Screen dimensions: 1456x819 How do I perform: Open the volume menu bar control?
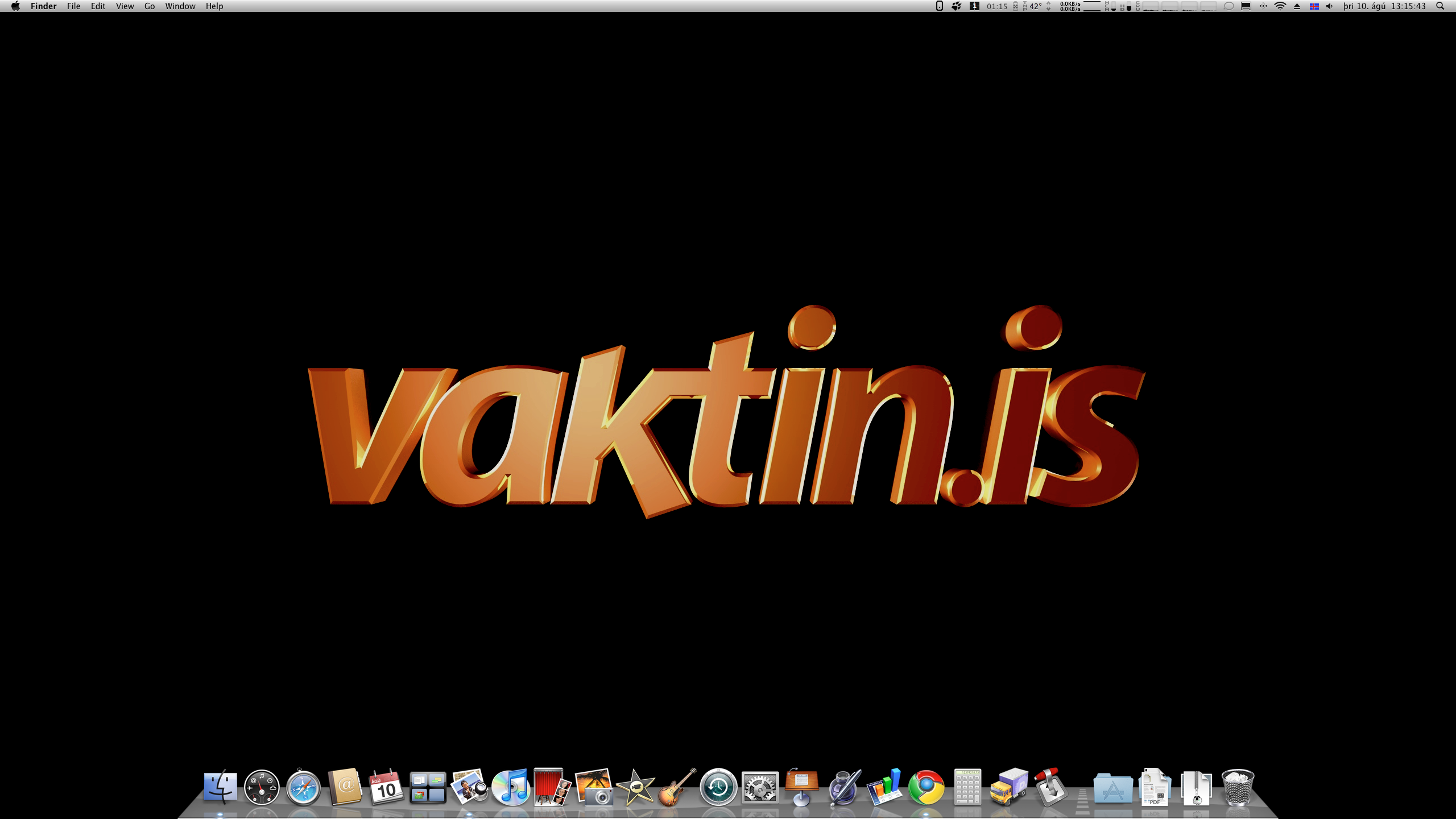1329,6
